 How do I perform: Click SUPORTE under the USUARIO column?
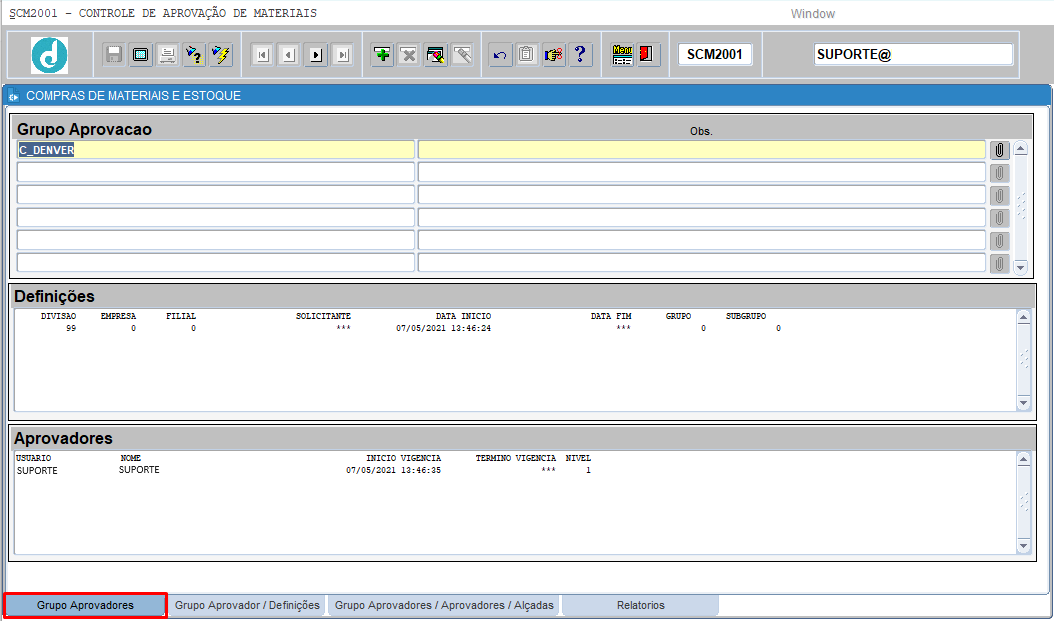(x=37, y=471)
